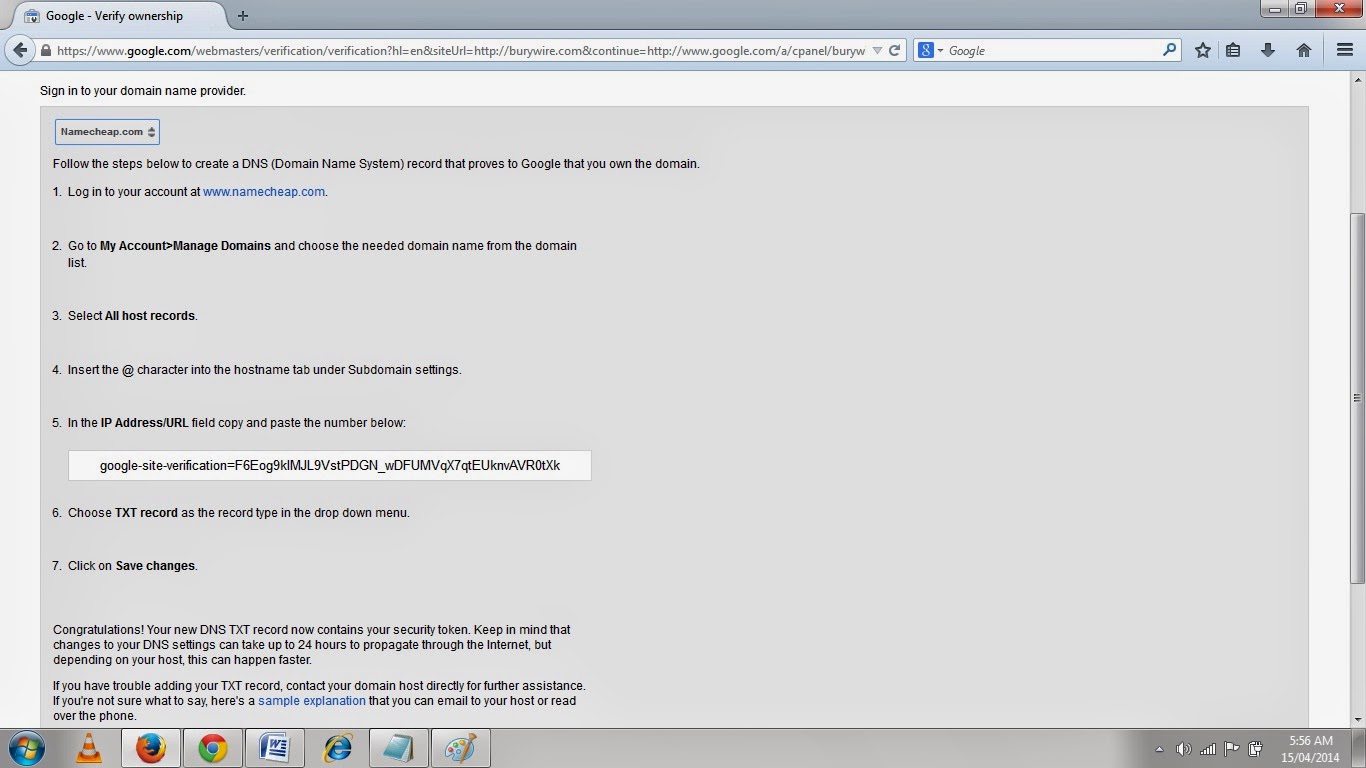Viewport: 1366px width, 768px height.
Task: Go to the Firefox home page icon
Action: click(x=1304, y=50)
